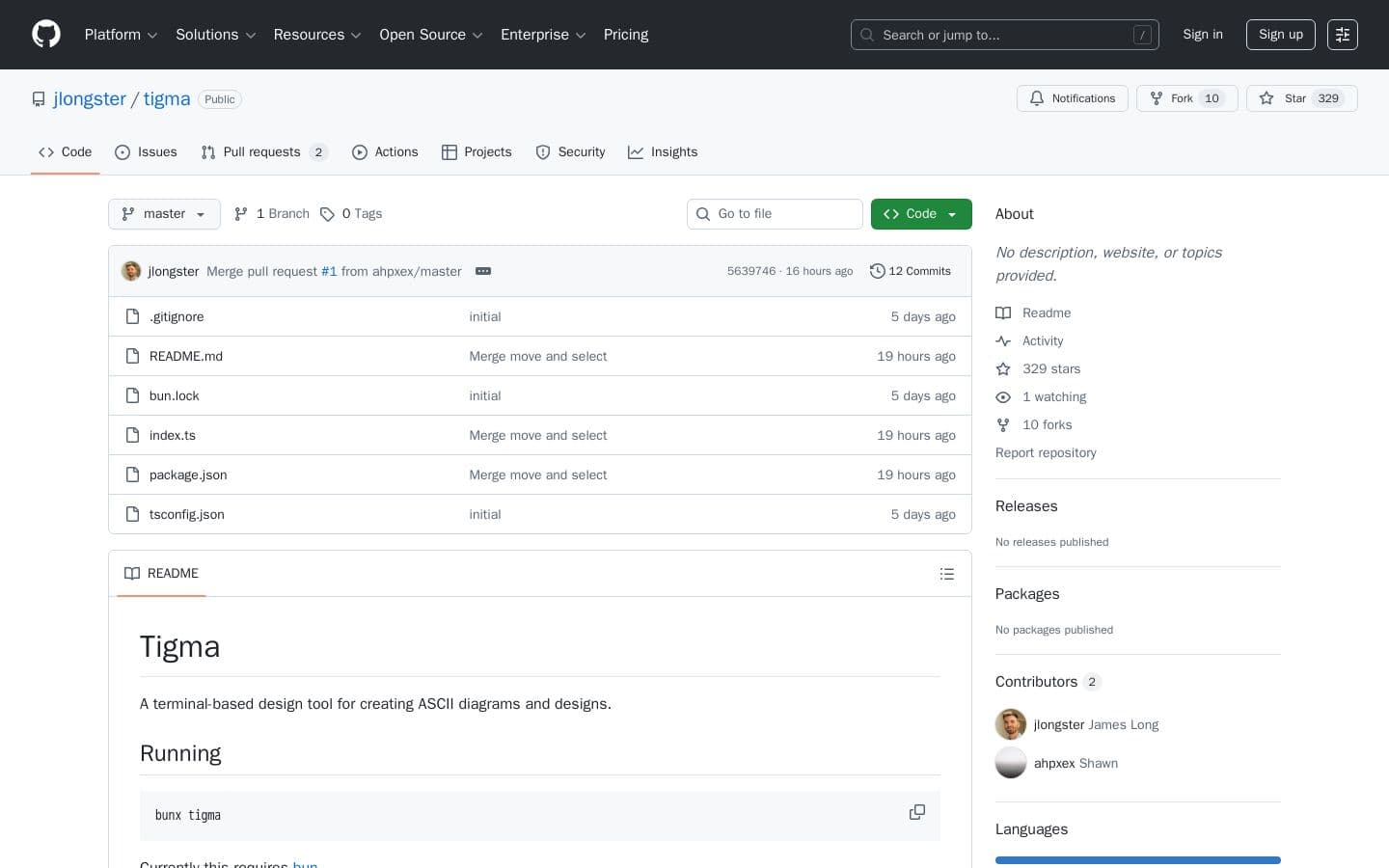Image resolution: width=1389 pixels, height=868 pixels.
Task: Expand the Platform menu
Action: [121, 35]
